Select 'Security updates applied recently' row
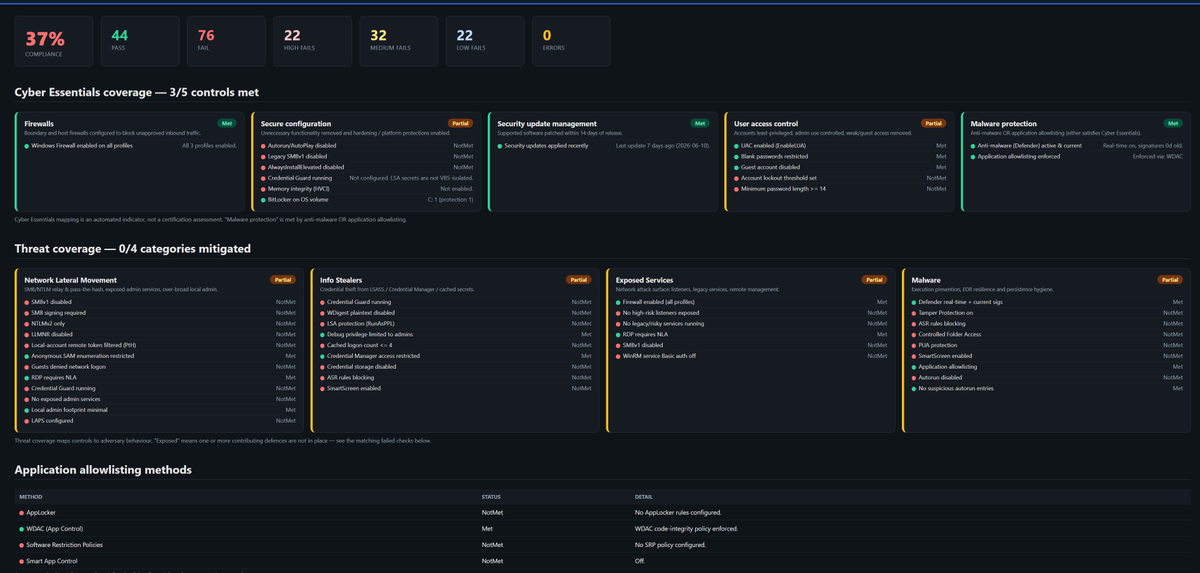This screenshot has width=1200, height=573. tap(604, 145)
